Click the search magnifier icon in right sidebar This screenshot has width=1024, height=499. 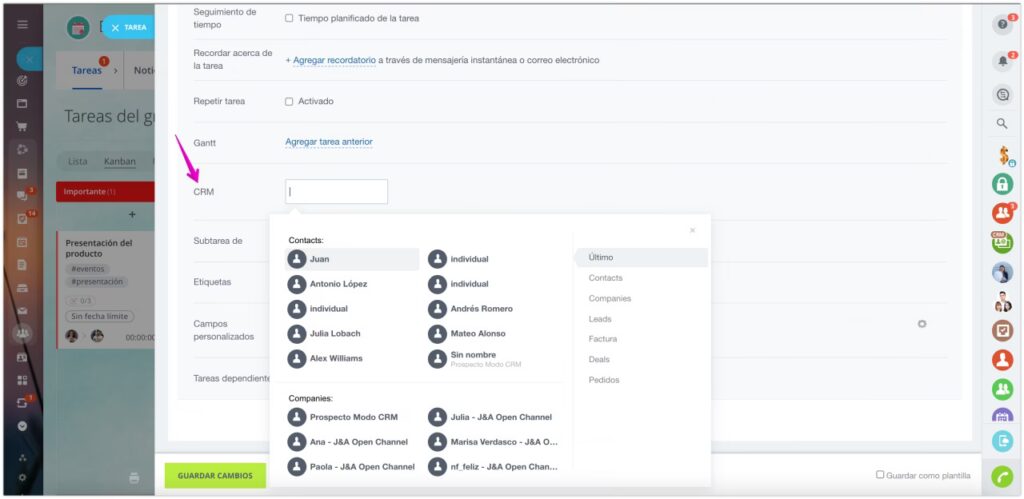[x=1001, y=124]
